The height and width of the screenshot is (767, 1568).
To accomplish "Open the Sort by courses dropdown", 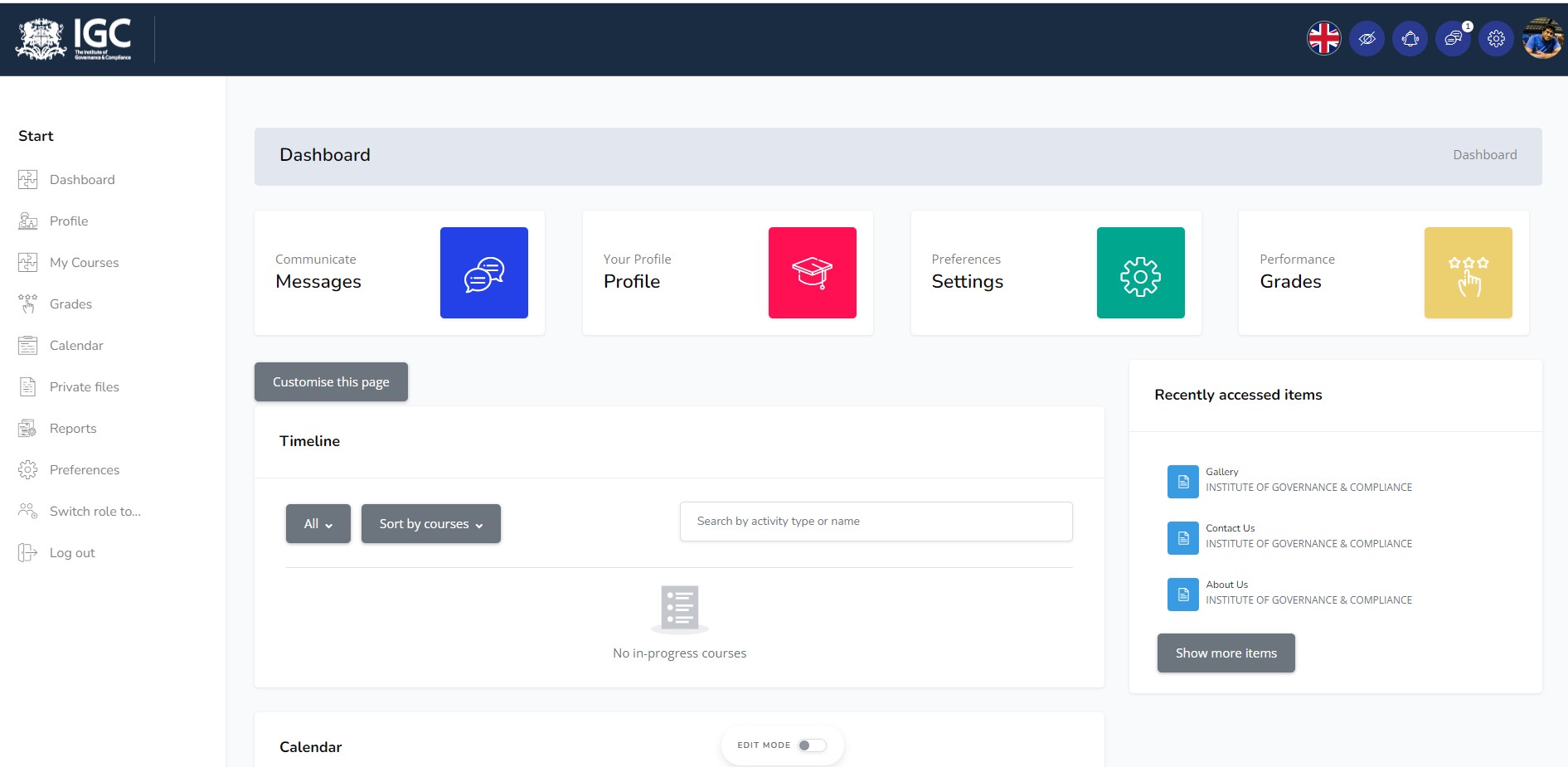I will (430, 523).
